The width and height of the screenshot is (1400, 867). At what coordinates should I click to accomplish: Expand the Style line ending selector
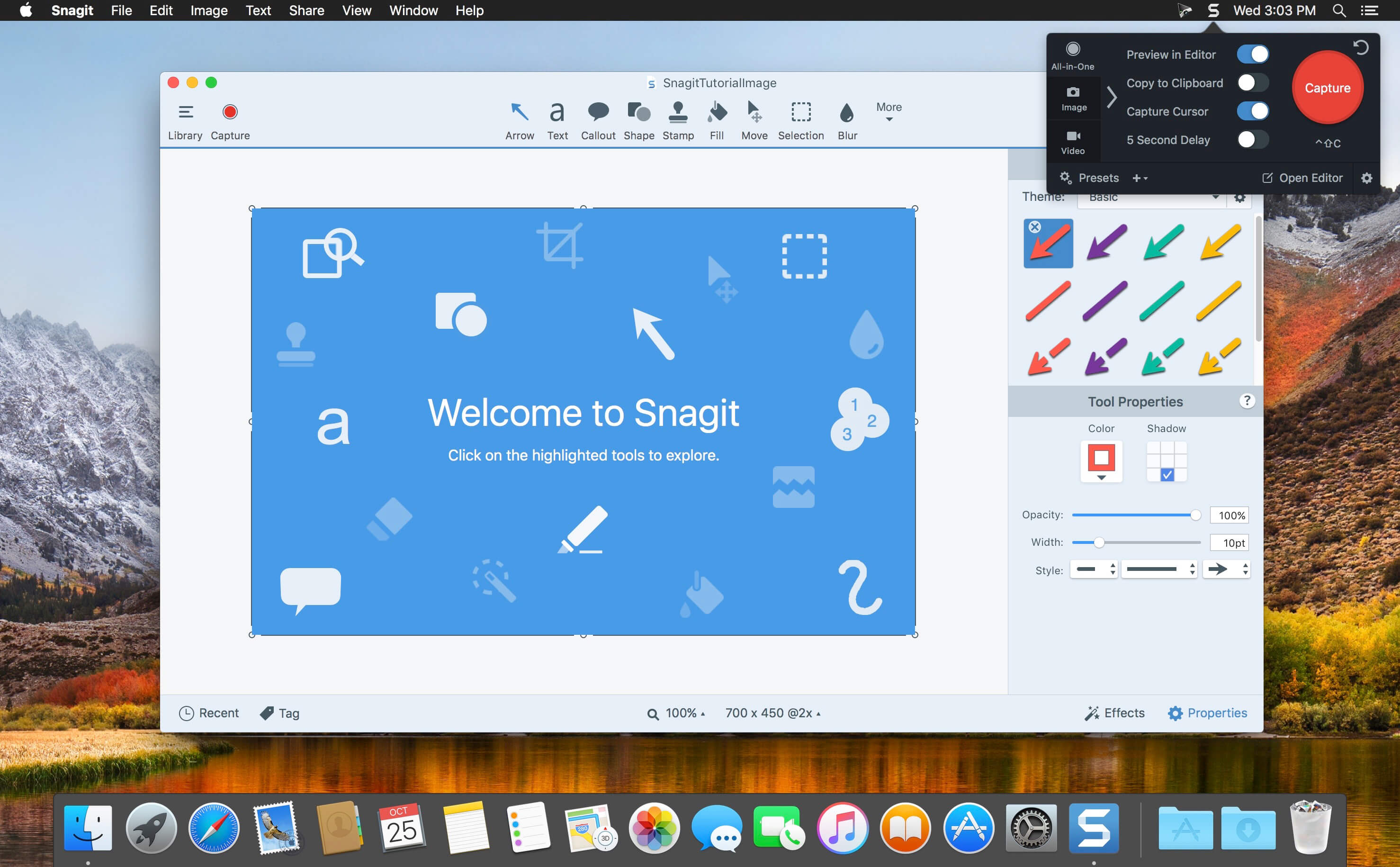click(1227, 570)
